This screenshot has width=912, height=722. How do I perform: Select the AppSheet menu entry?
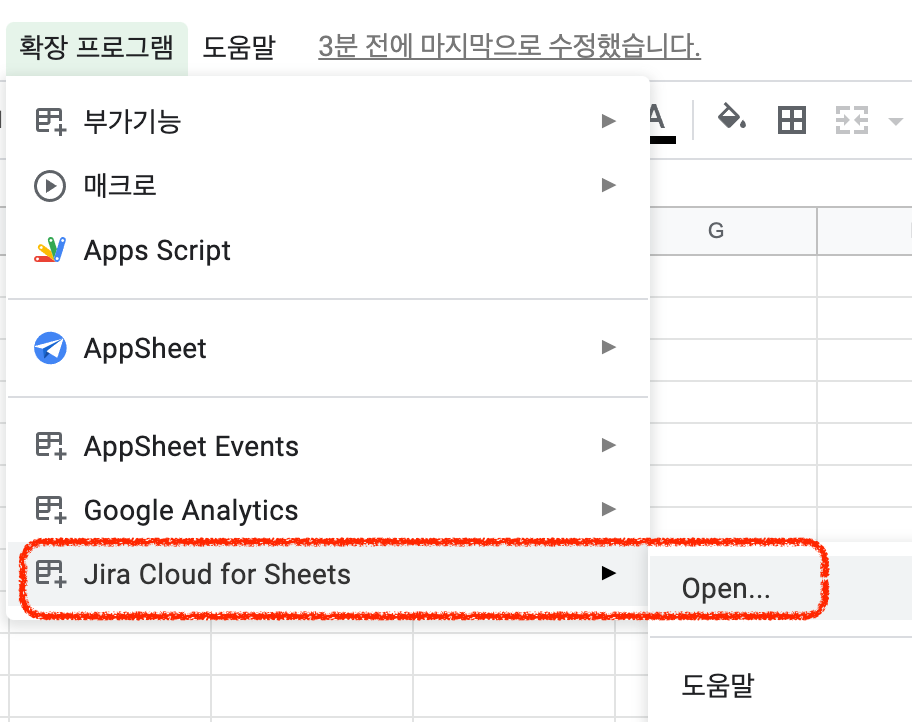click(328, 348)
